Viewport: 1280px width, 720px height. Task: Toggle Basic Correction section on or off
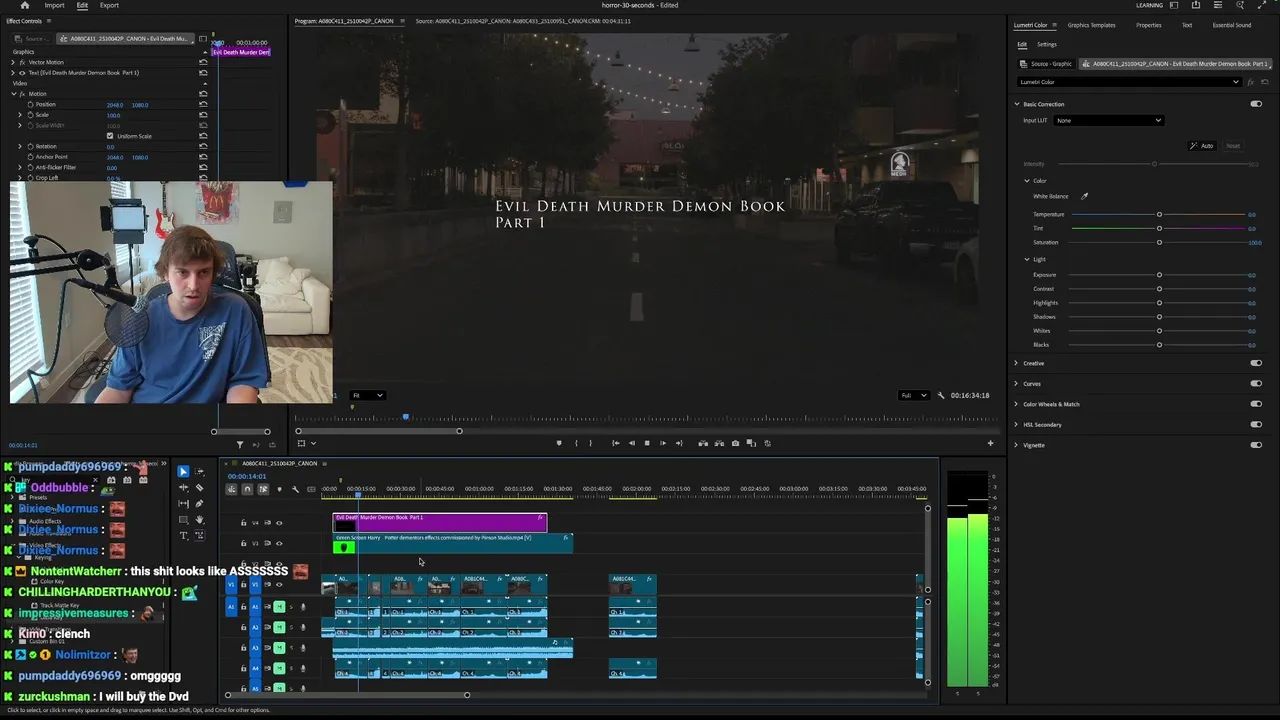tap(1256, 104)
